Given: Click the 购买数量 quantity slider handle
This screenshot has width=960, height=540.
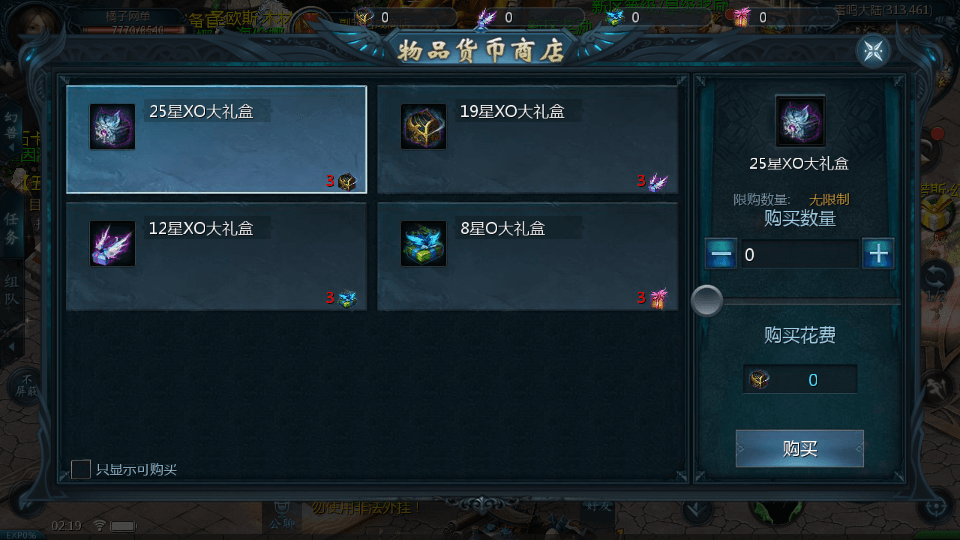Looking at the screenshot, I should pyautogui.click(x=707, y=301).
